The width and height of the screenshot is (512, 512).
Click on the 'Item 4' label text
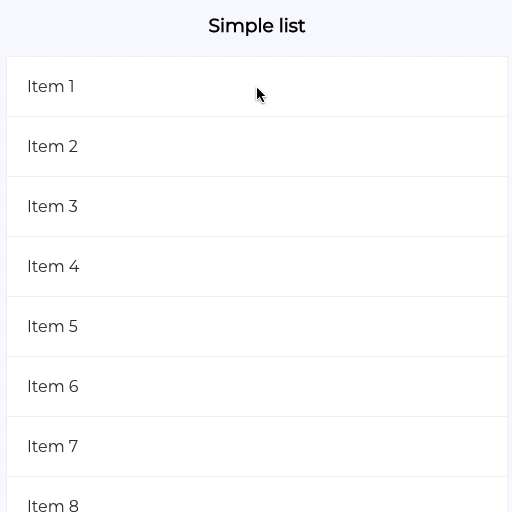[53, 267]
